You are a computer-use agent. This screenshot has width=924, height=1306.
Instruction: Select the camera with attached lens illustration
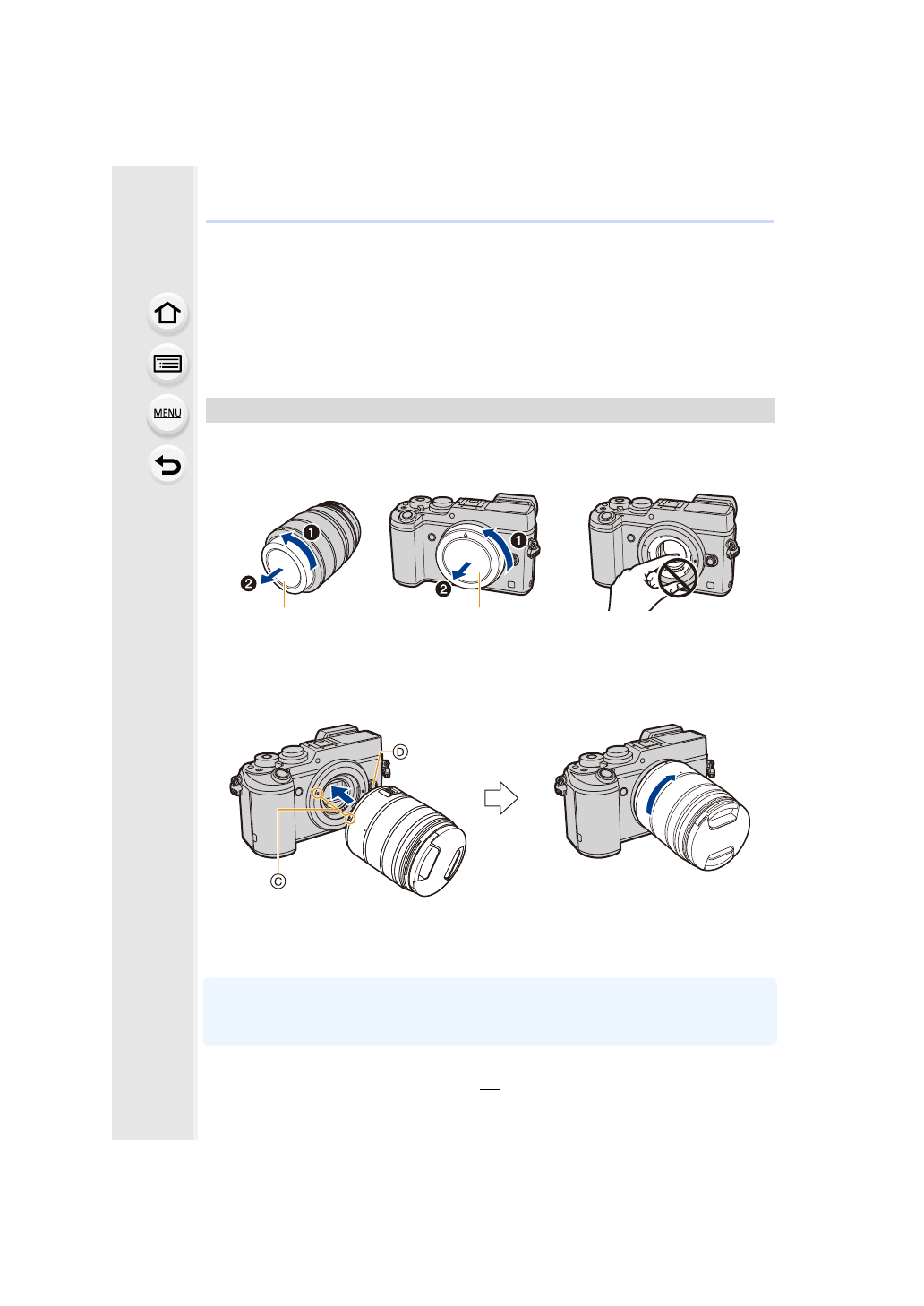(653, 796)
